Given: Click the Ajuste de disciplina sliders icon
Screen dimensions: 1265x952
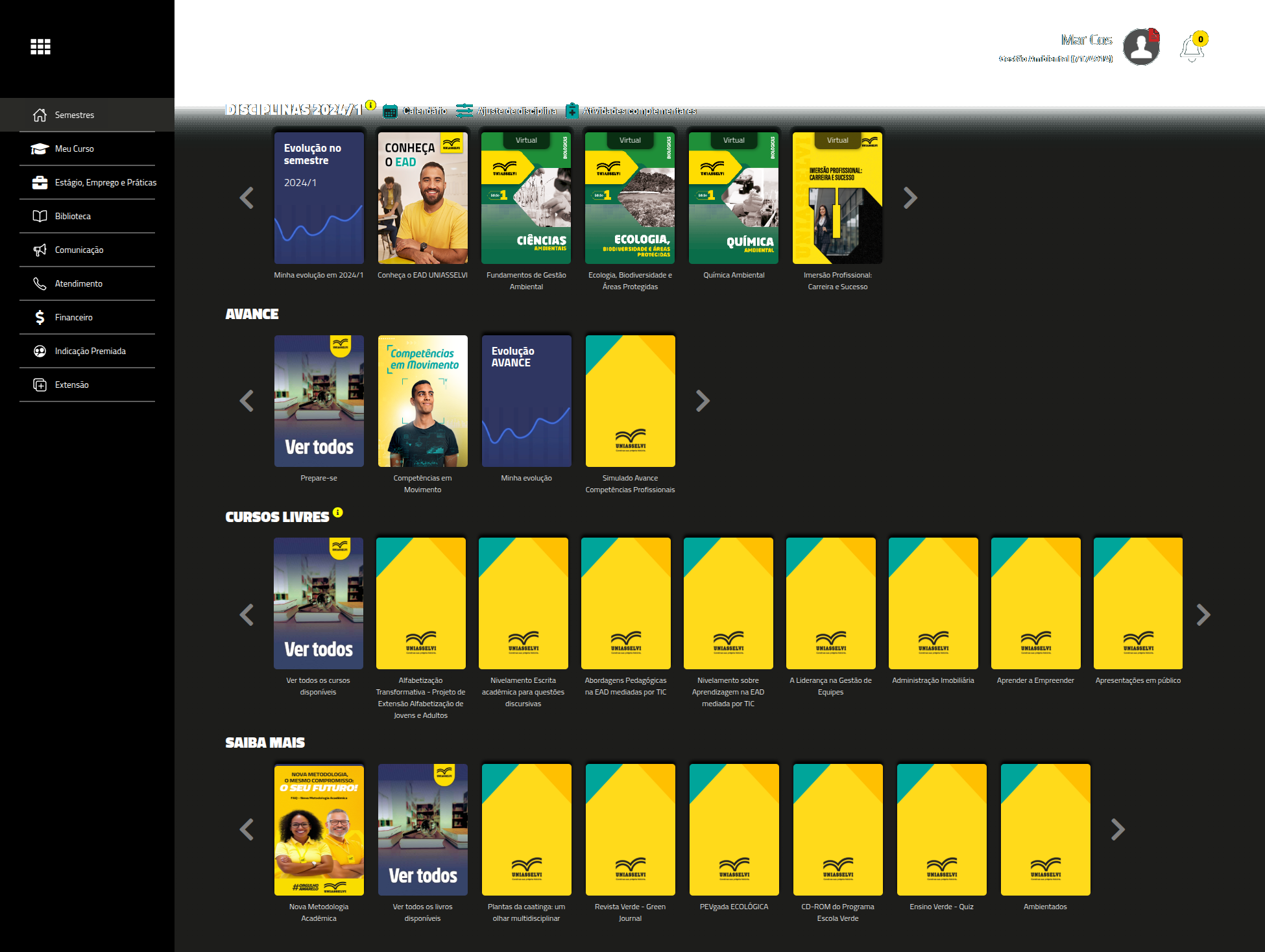Looking at the screenshot, I should coord(464,111).
